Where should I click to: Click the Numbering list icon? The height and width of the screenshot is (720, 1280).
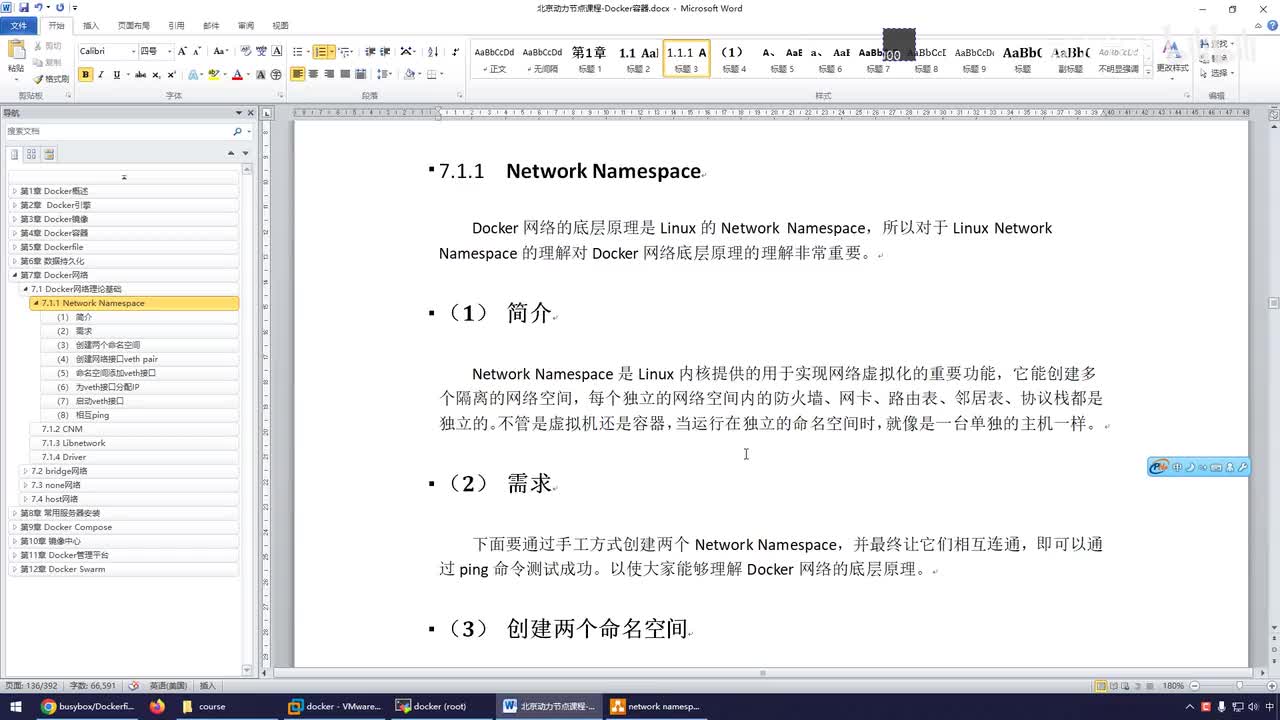click(320, 51)
